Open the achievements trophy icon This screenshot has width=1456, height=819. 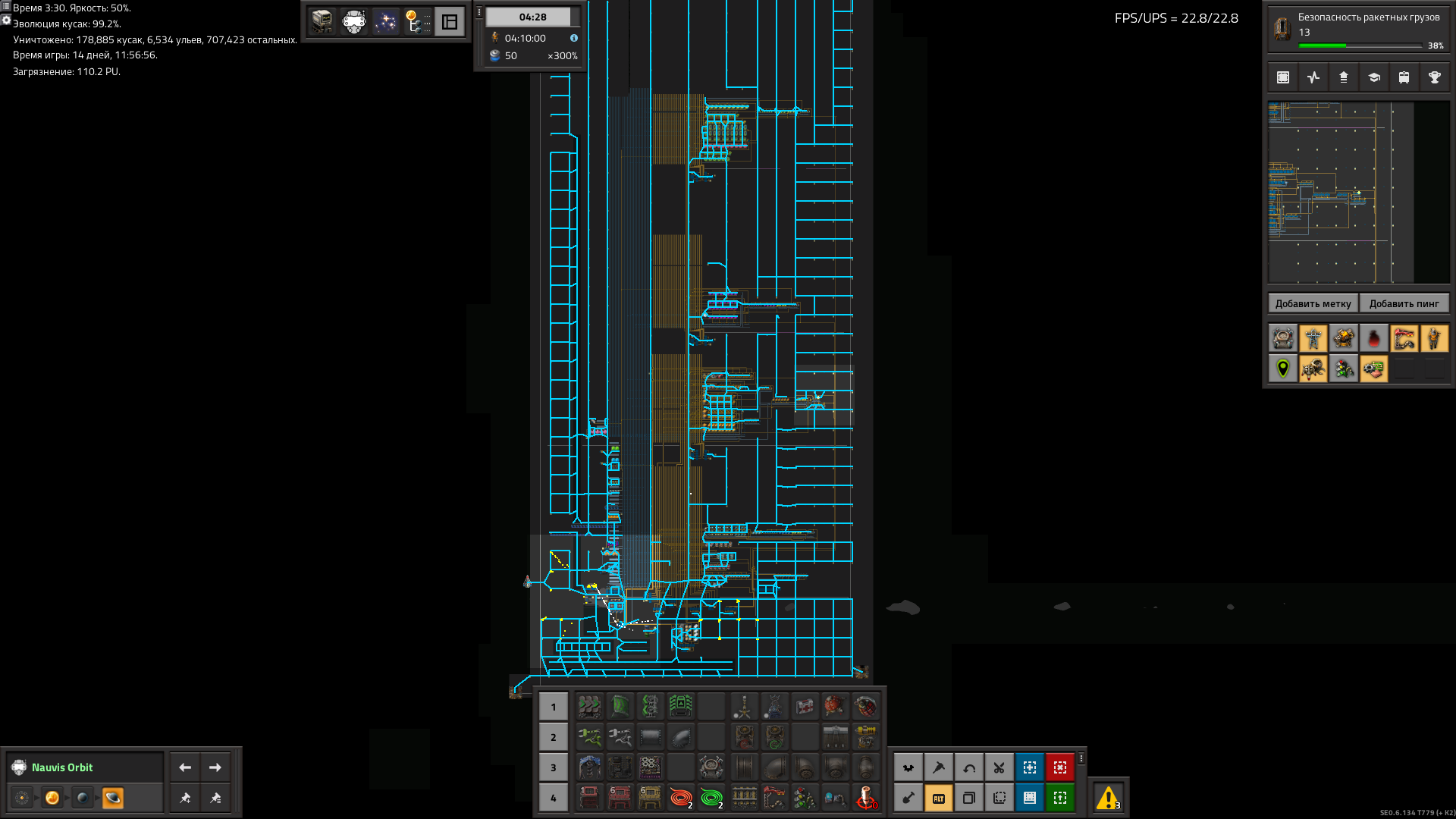point(1434,77)
